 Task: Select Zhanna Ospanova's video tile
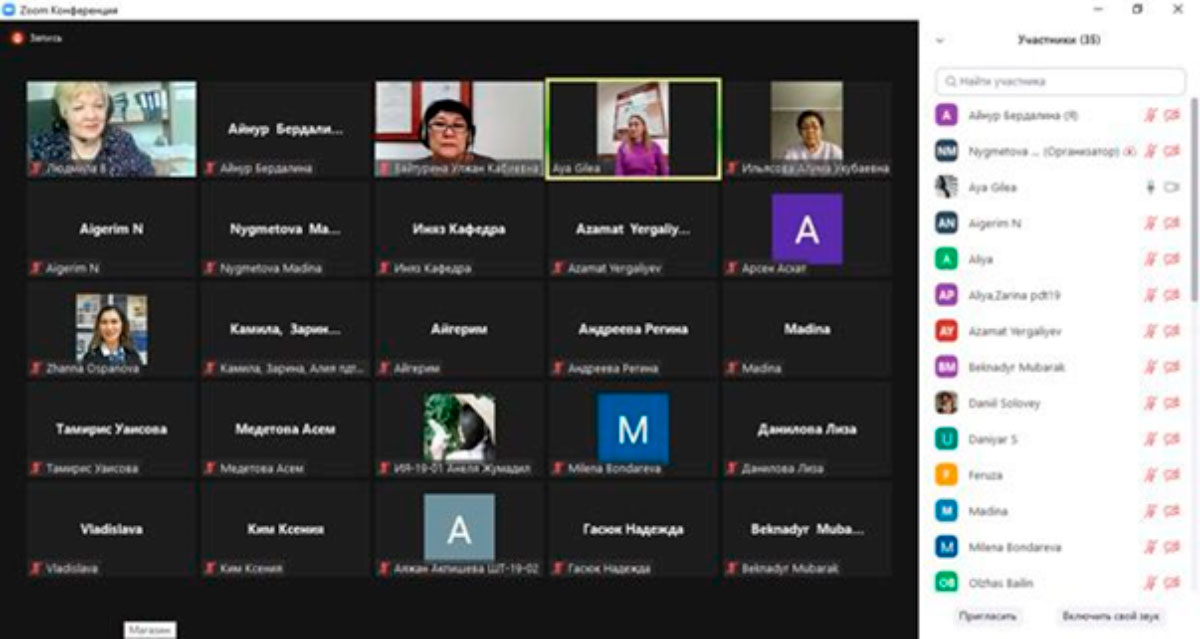(x=112, y=329)
